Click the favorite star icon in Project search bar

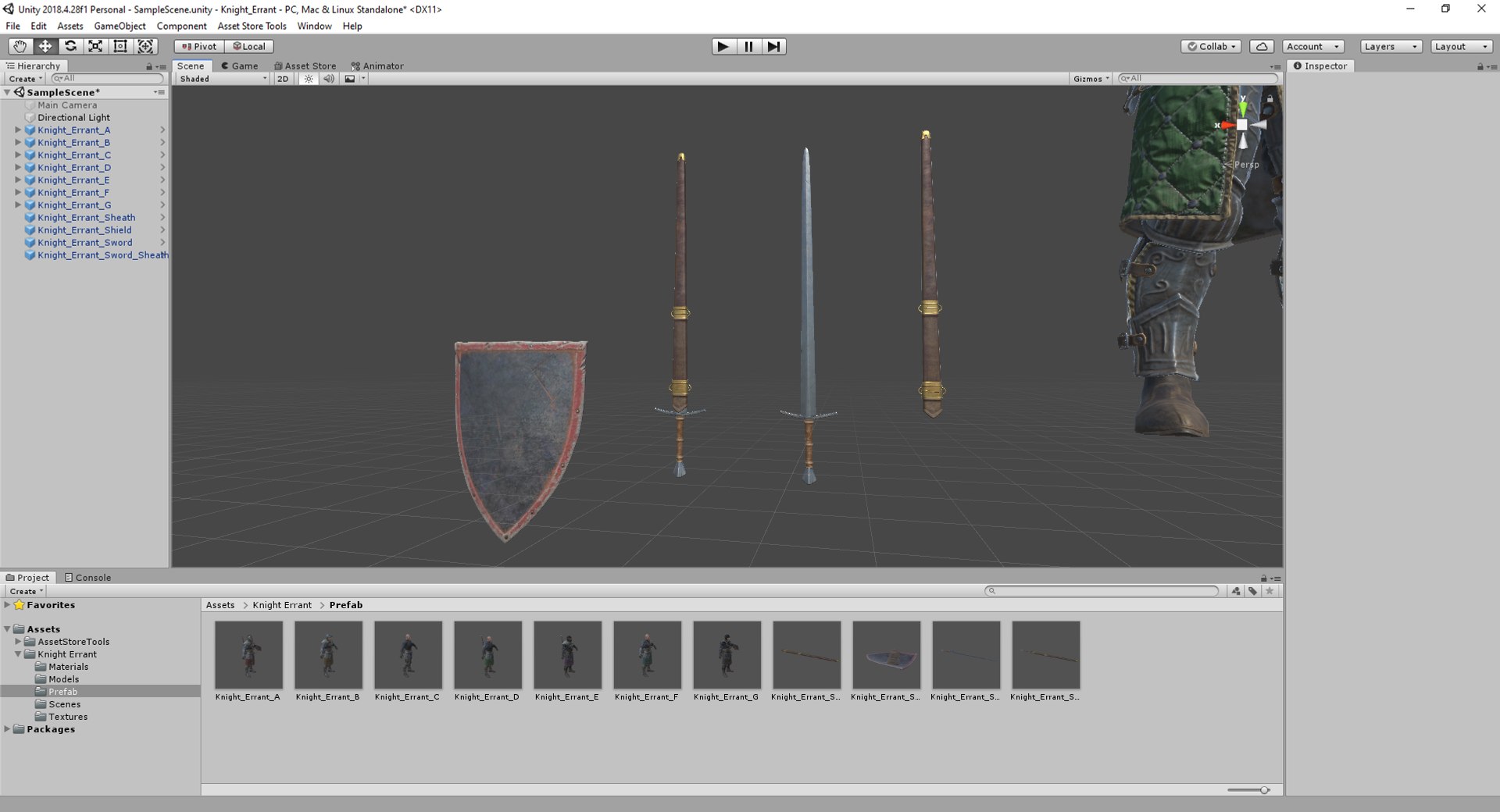[1270, 591]
